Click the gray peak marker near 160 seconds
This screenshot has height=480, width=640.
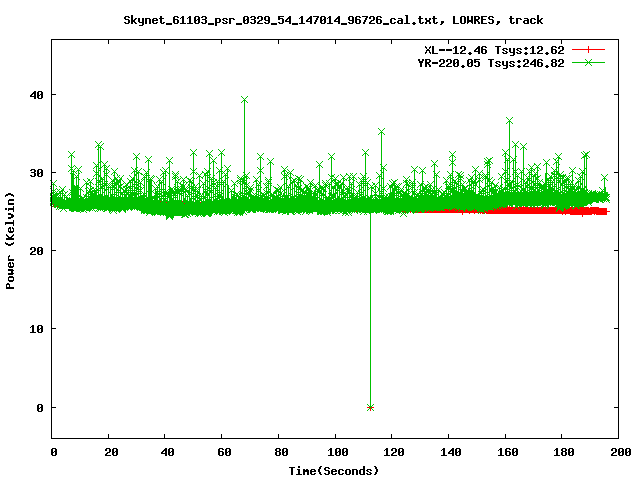[x=509, y=120]
